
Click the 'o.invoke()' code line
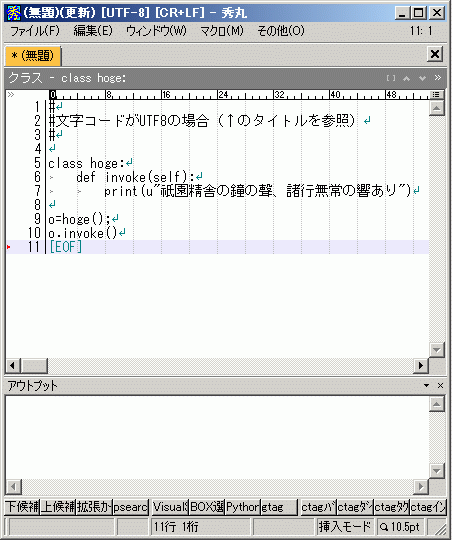tap(83, 233)
